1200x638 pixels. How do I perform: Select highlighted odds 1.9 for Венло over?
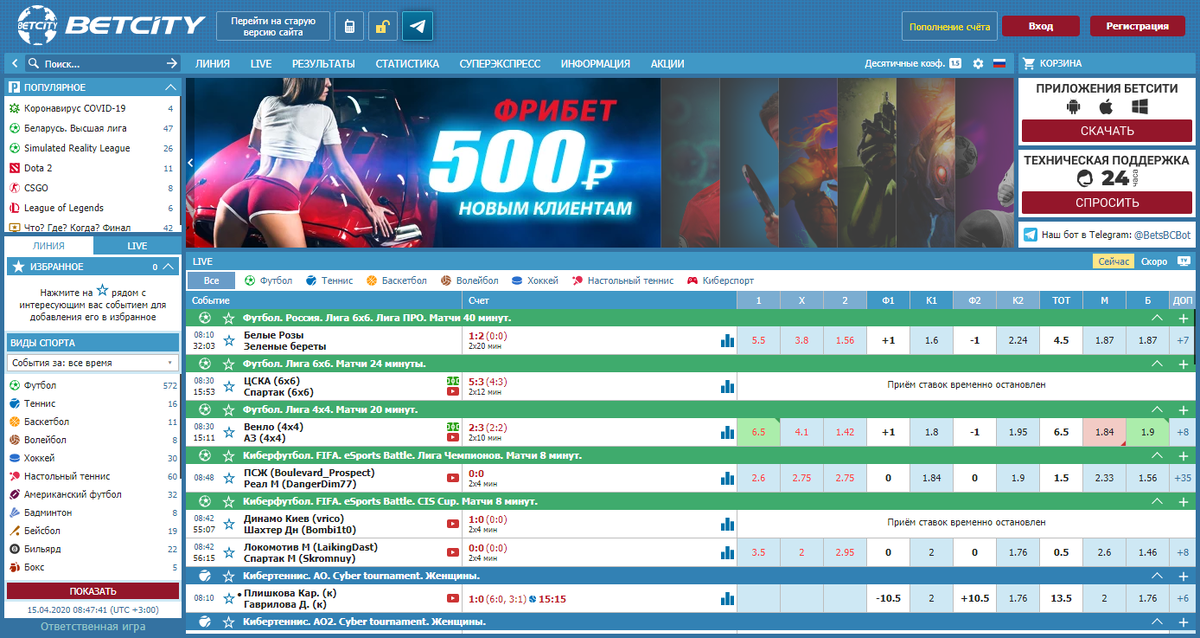pyautogui.click(x=1147, y=432)
